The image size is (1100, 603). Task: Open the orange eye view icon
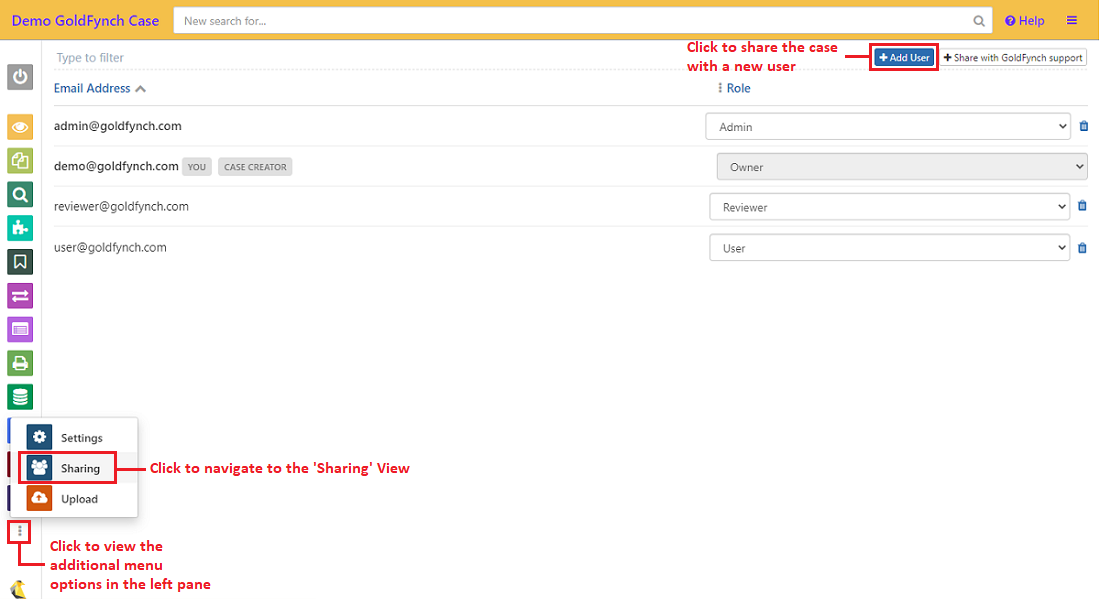click(x=20, y=127)
